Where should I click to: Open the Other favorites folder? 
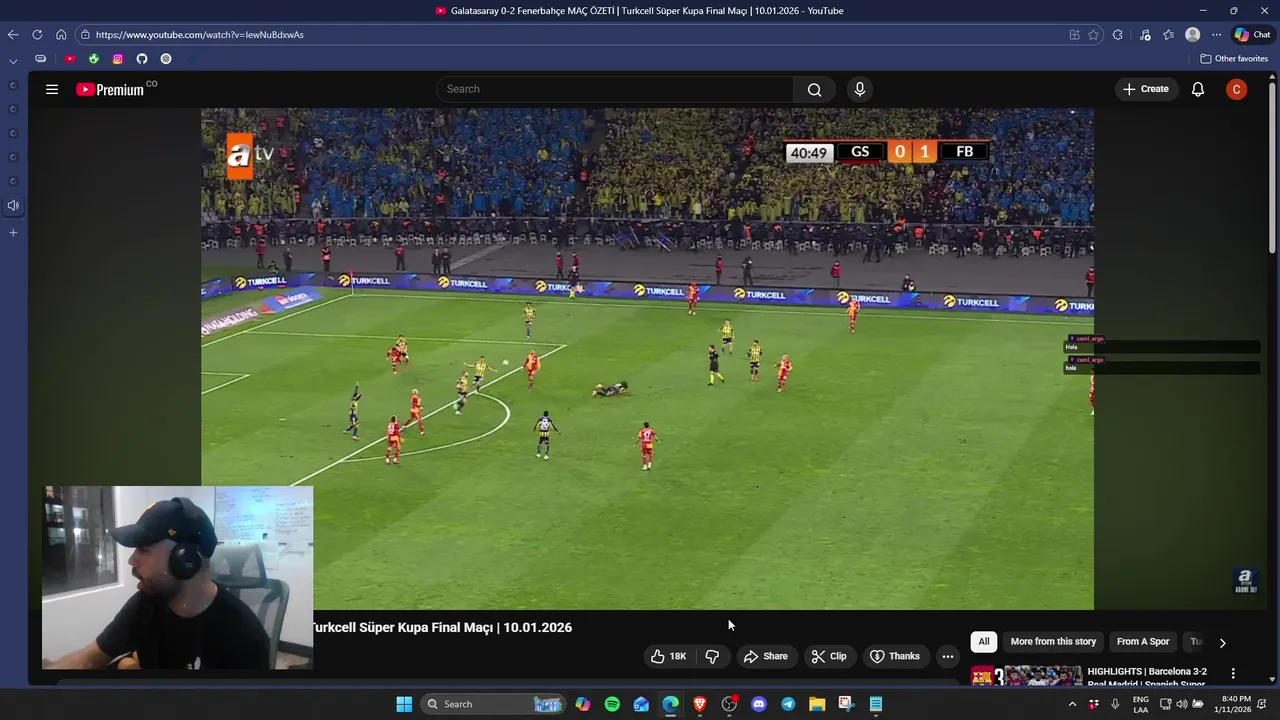point(1234,59)
